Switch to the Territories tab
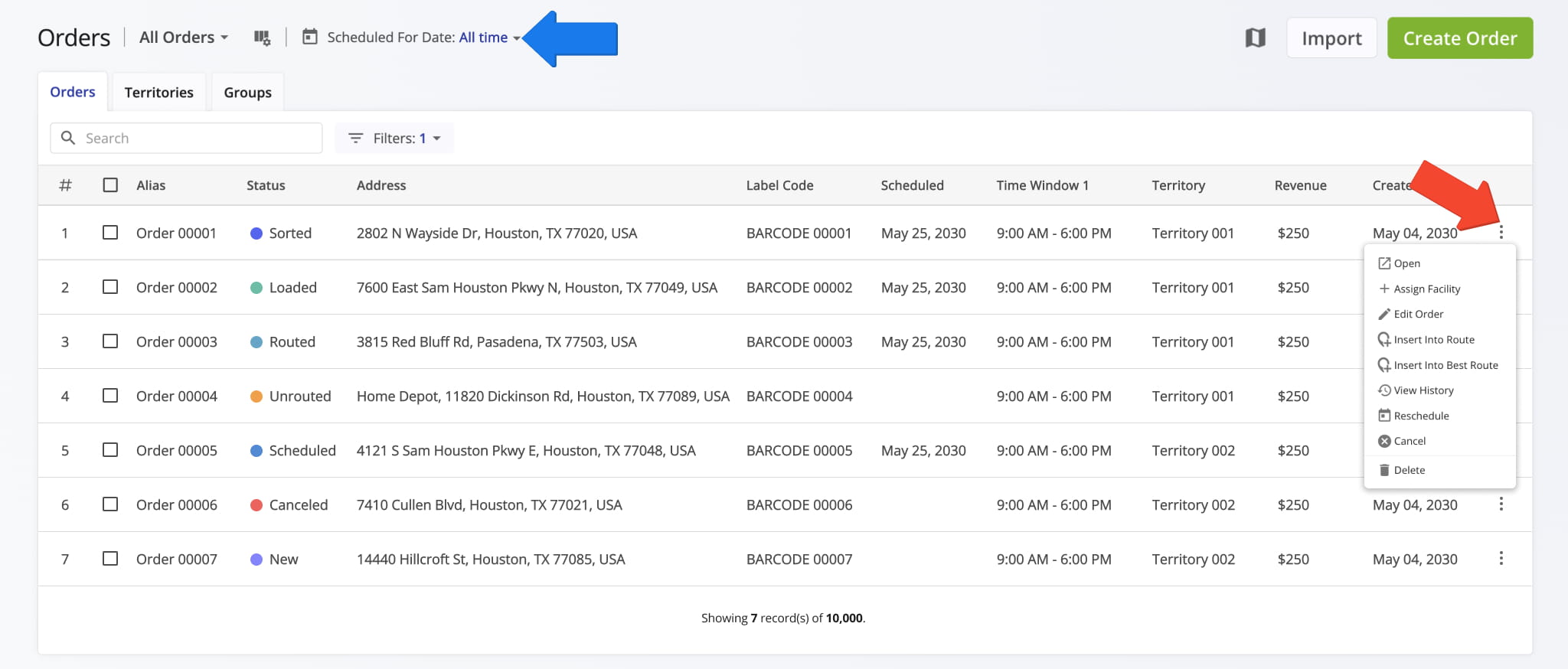The image size is (1568, 669). [159, 93]
